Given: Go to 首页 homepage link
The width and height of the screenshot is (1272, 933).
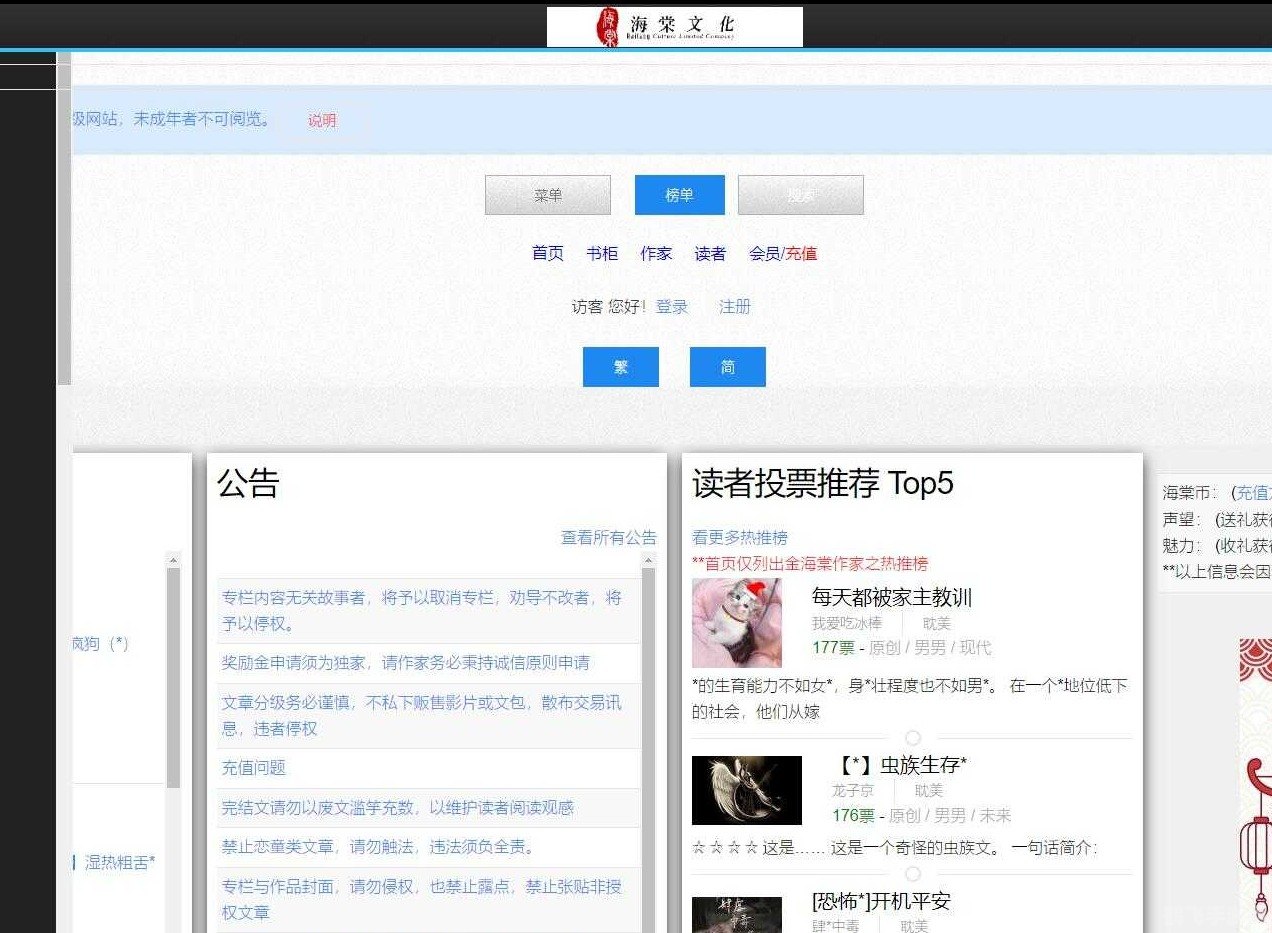Looking at the screenshot, I should click(x=547, y=253).
